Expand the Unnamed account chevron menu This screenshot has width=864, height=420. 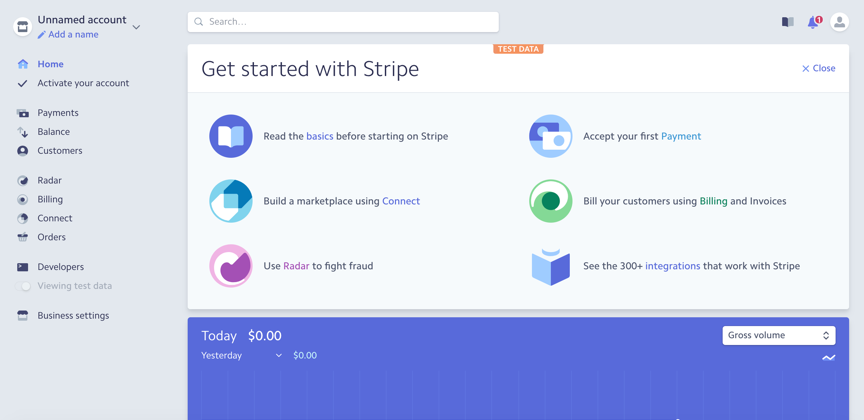tap(137, 26)
